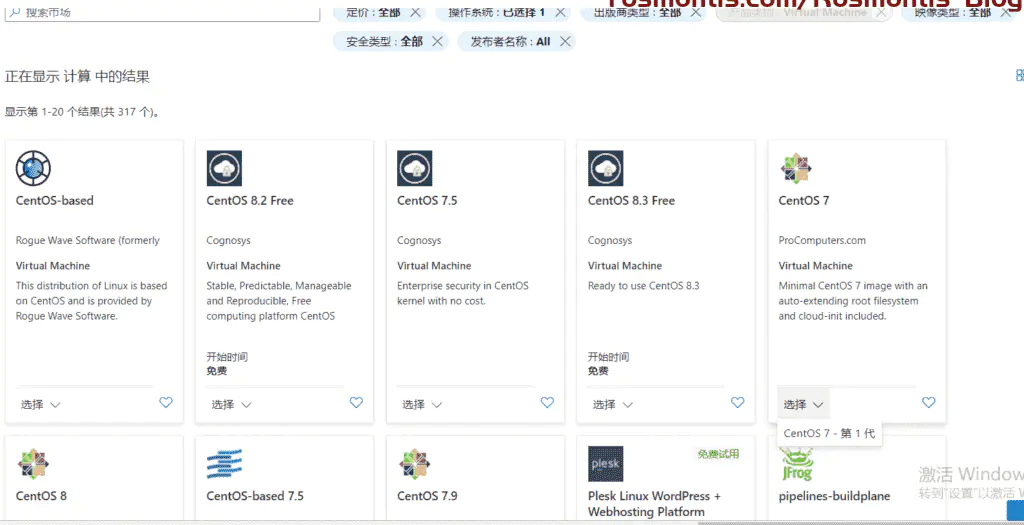Click the CentOS 8.3 Free cloud logo
This screenshot has width=1024, height=525.
pyautogui.click(x=605, y=168)
